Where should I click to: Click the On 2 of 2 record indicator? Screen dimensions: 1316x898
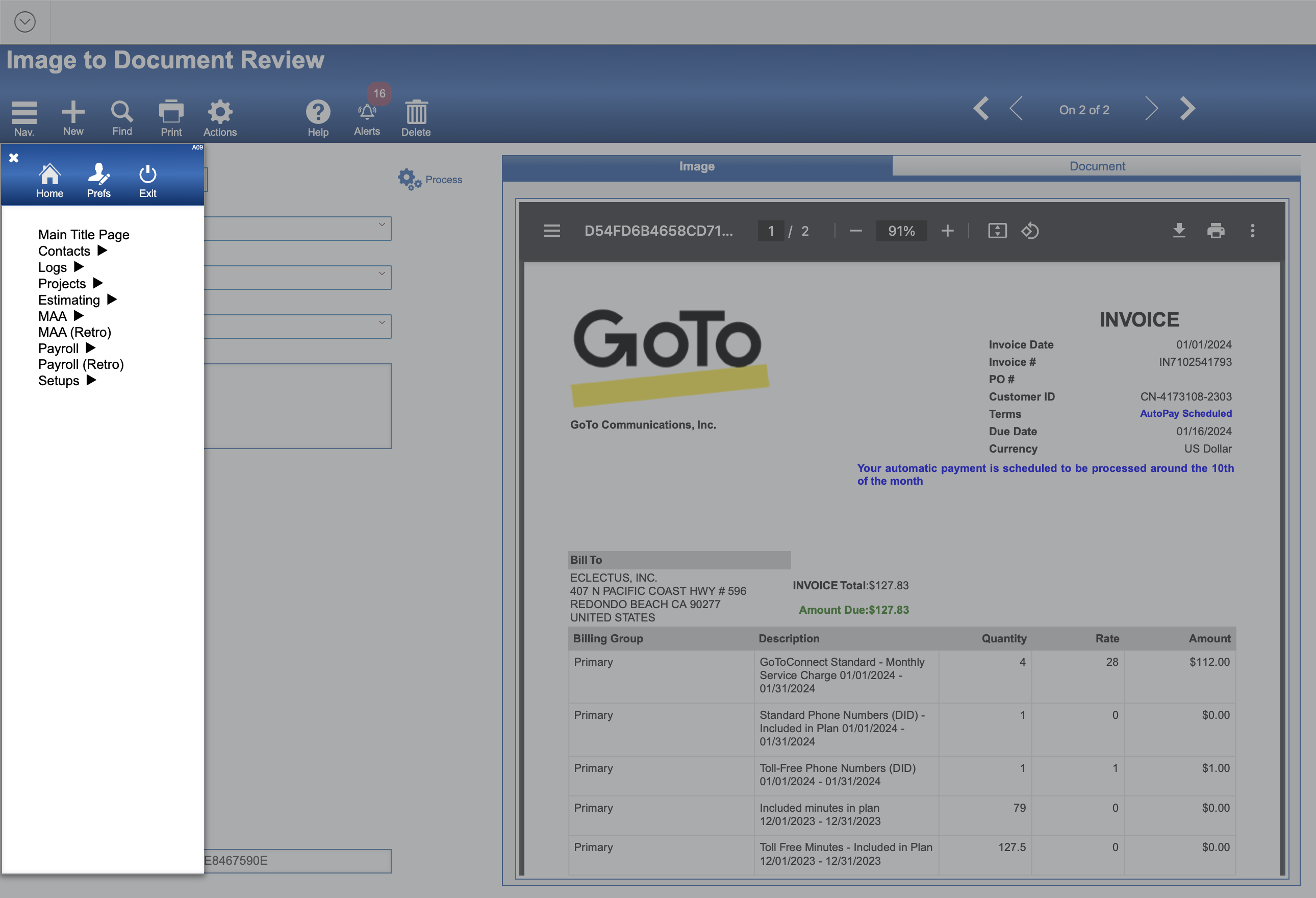[1084, 110]
